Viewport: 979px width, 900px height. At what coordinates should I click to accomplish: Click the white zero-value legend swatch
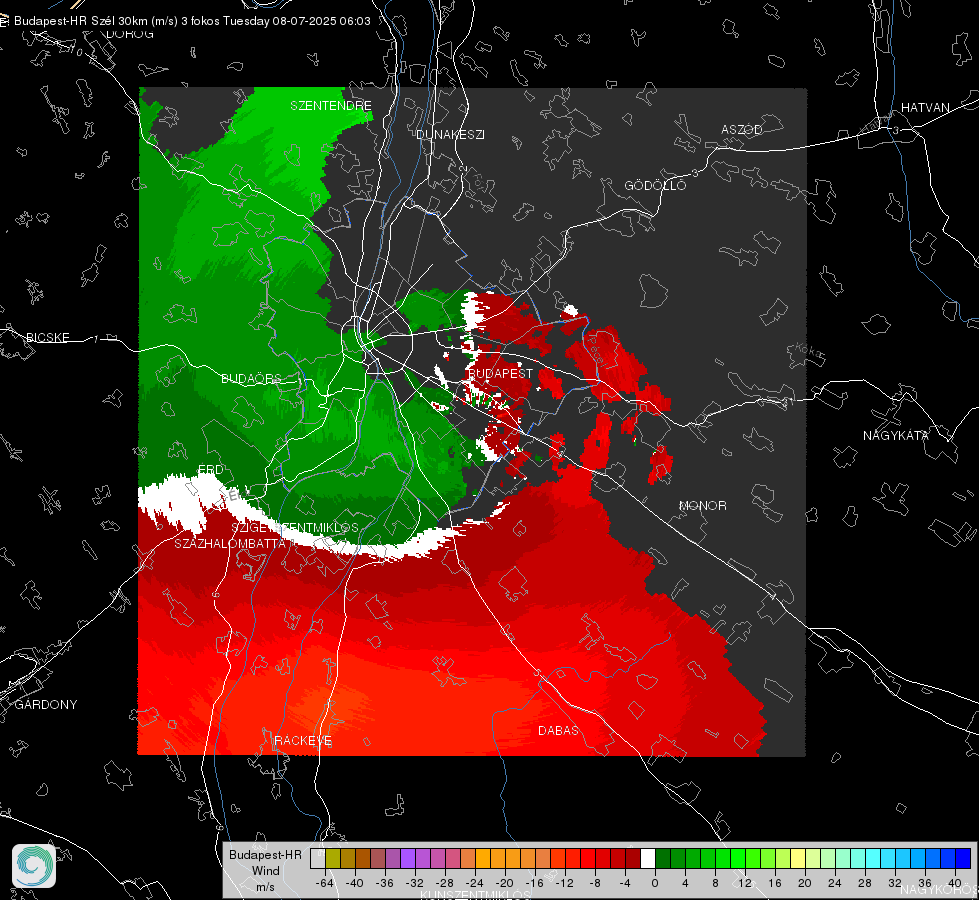coord(648,859)
